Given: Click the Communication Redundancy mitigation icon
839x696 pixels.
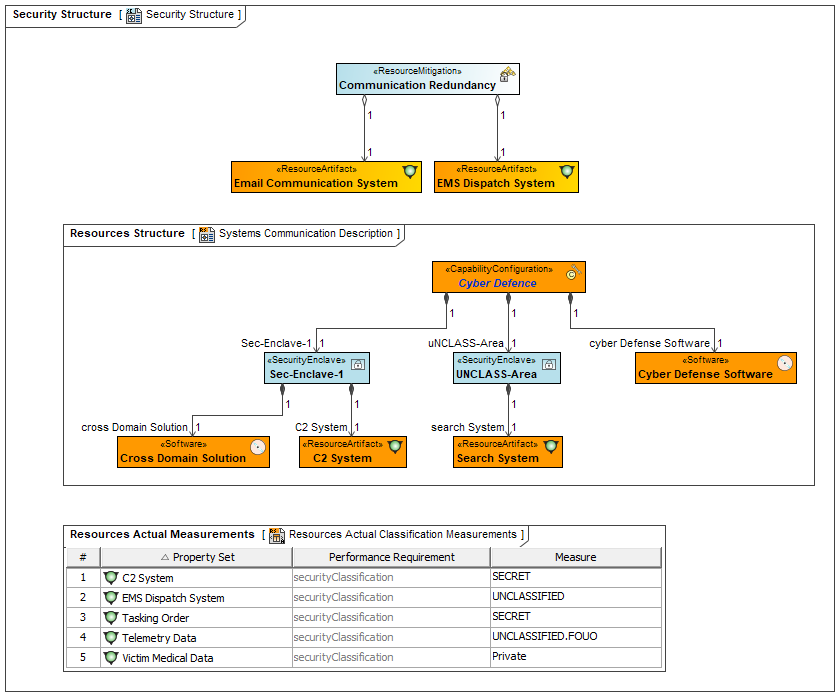Looking at the screenshot, I should coord(507,74).
